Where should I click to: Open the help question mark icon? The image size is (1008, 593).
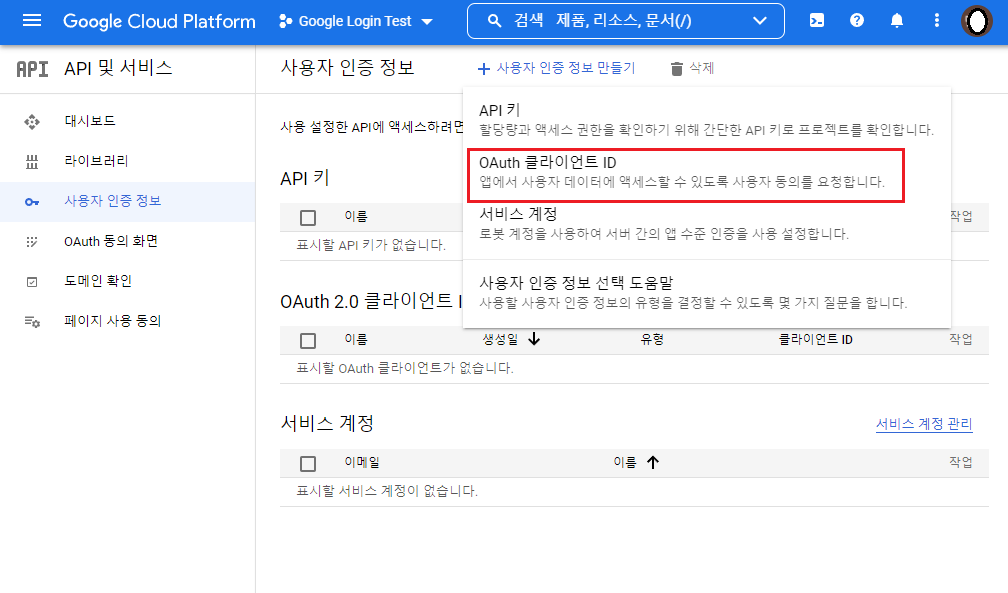click(856, 21)
